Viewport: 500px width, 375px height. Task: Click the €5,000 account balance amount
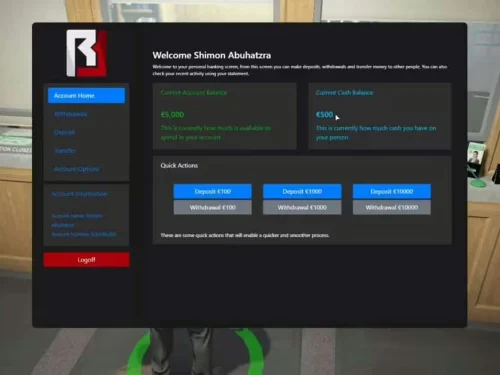tap(172, 115)
